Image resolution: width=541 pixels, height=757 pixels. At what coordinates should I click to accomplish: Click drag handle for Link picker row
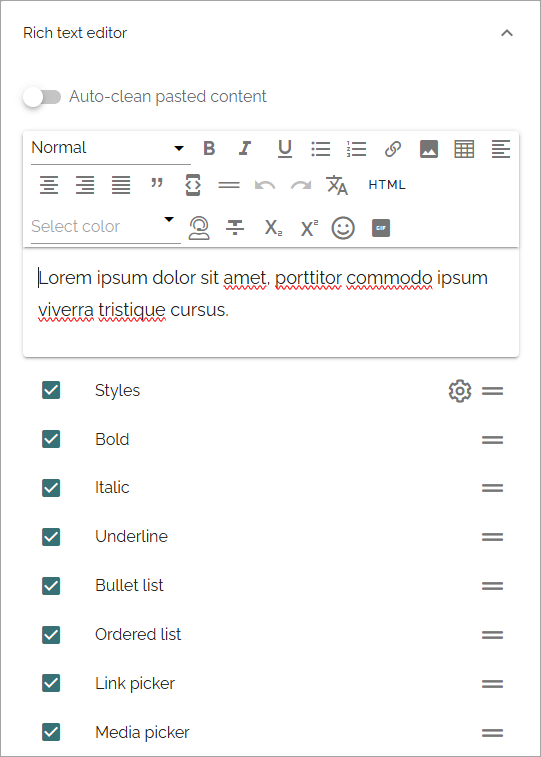click(492, 684)
